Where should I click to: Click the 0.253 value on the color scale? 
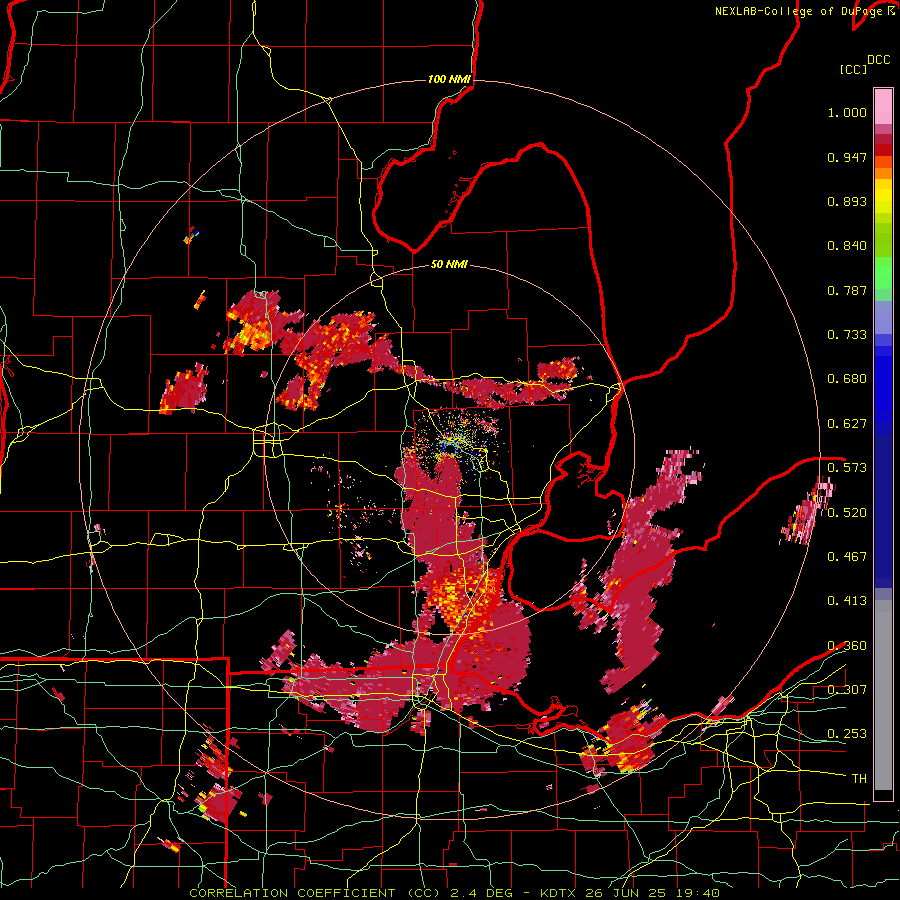point(847,734)
